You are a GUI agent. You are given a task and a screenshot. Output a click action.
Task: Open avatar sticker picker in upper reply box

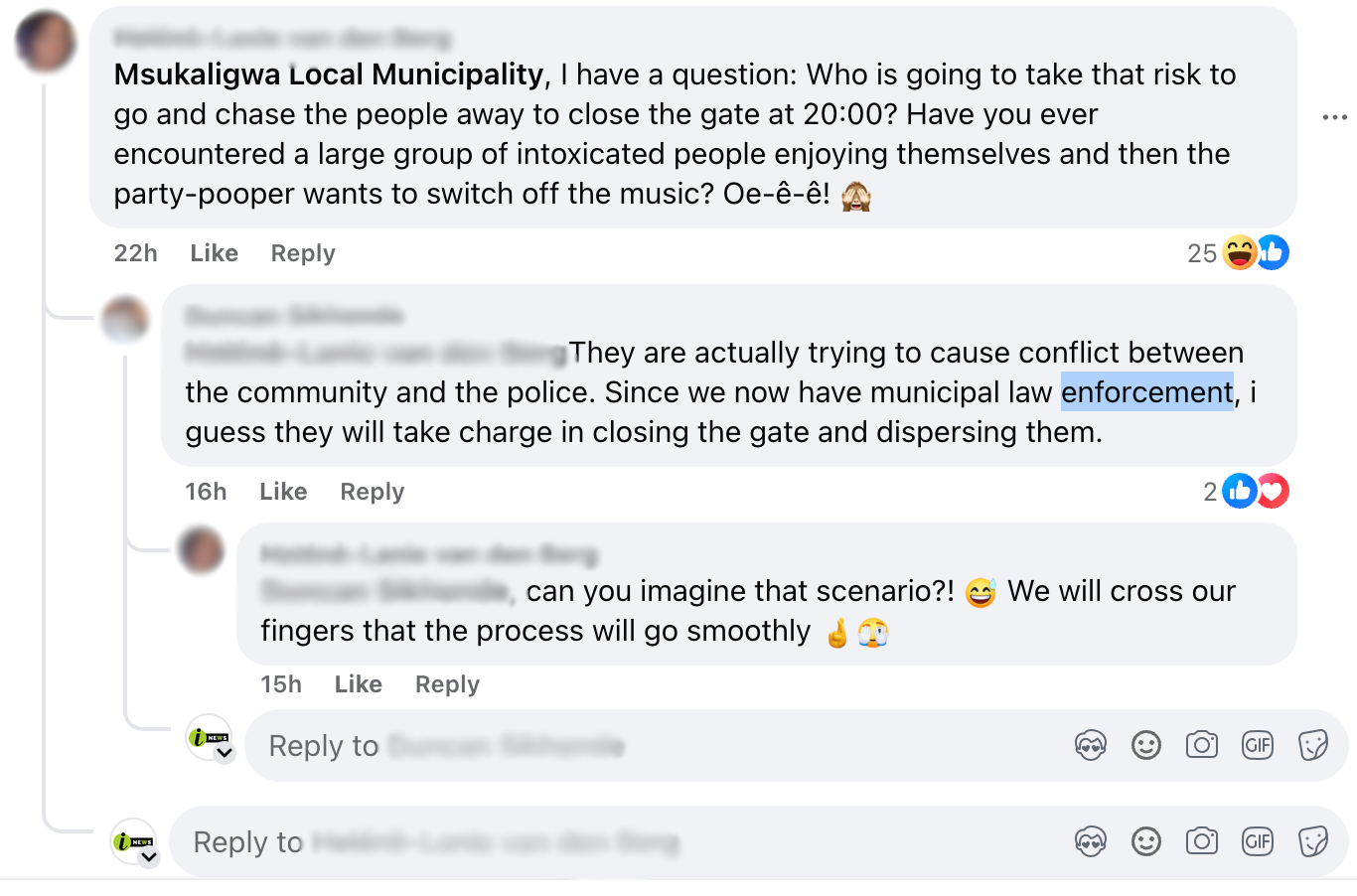coord(1090,745)
